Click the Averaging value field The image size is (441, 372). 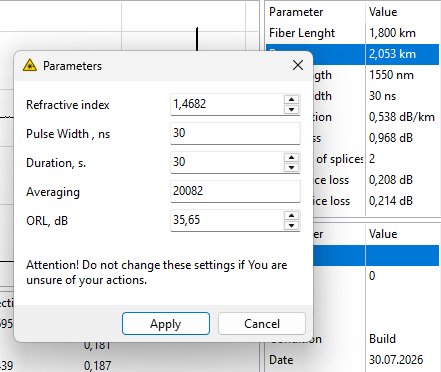point(235,191)
